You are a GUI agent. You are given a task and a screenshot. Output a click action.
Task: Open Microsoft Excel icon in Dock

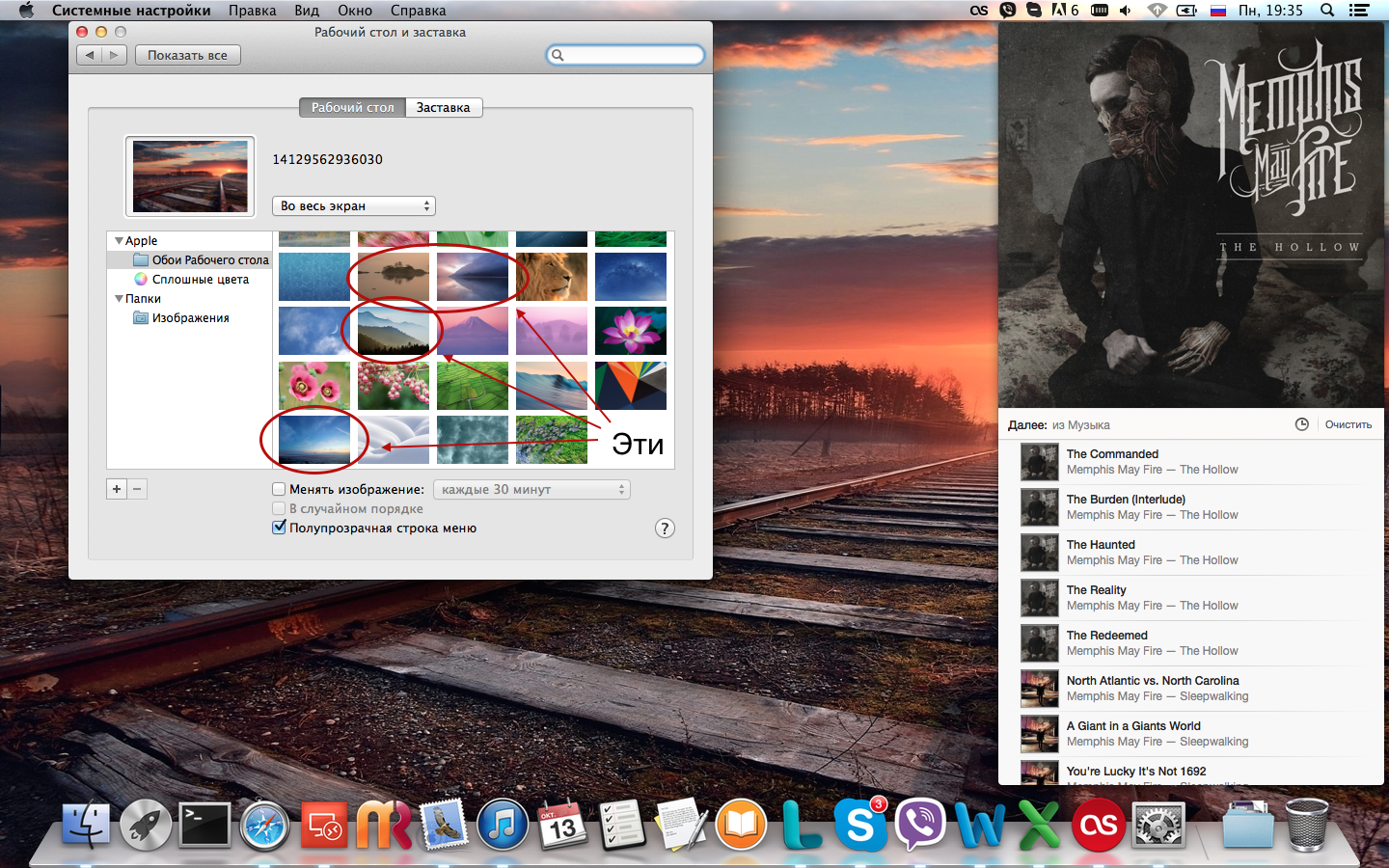[x=1039, y=826]
